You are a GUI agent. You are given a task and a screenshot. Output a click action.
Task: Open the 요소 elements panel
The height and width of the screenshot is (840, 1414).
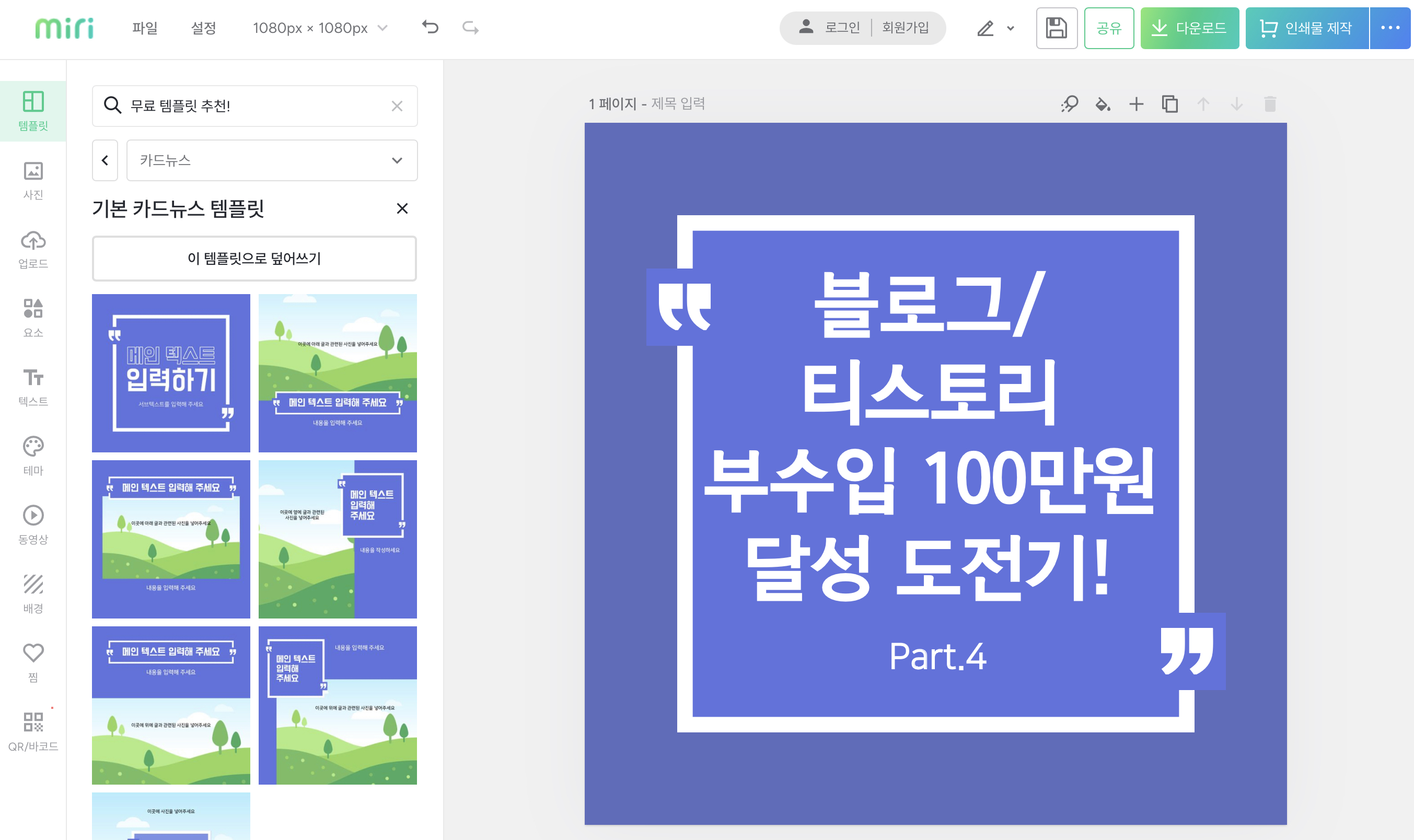pyautogui.click(x=33, y=318)
